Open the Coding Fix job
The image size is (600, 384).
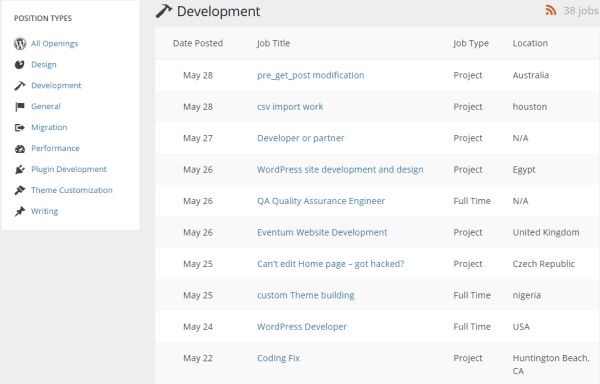pos(279,358)
